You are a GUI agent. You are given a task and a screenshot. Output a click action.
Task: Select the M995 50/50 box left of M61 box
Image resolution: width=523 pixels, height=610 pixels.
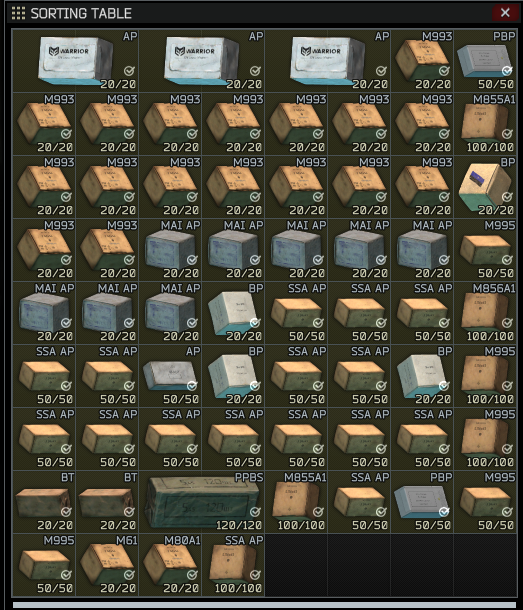[x=44, y=565]
